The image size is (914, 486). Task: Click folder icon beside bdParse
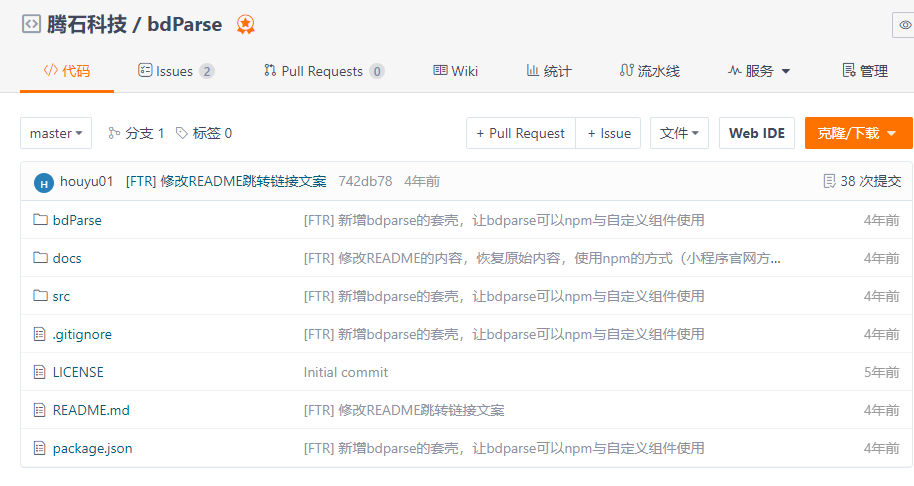point(40,220)
